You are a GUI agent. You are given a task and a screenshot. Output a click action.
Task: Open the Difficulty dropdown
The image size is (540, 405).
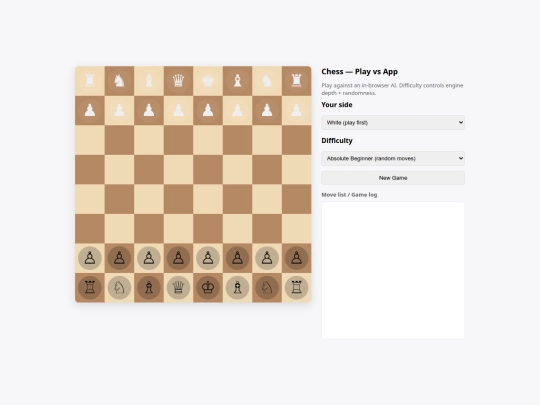(x=393, y=158)
